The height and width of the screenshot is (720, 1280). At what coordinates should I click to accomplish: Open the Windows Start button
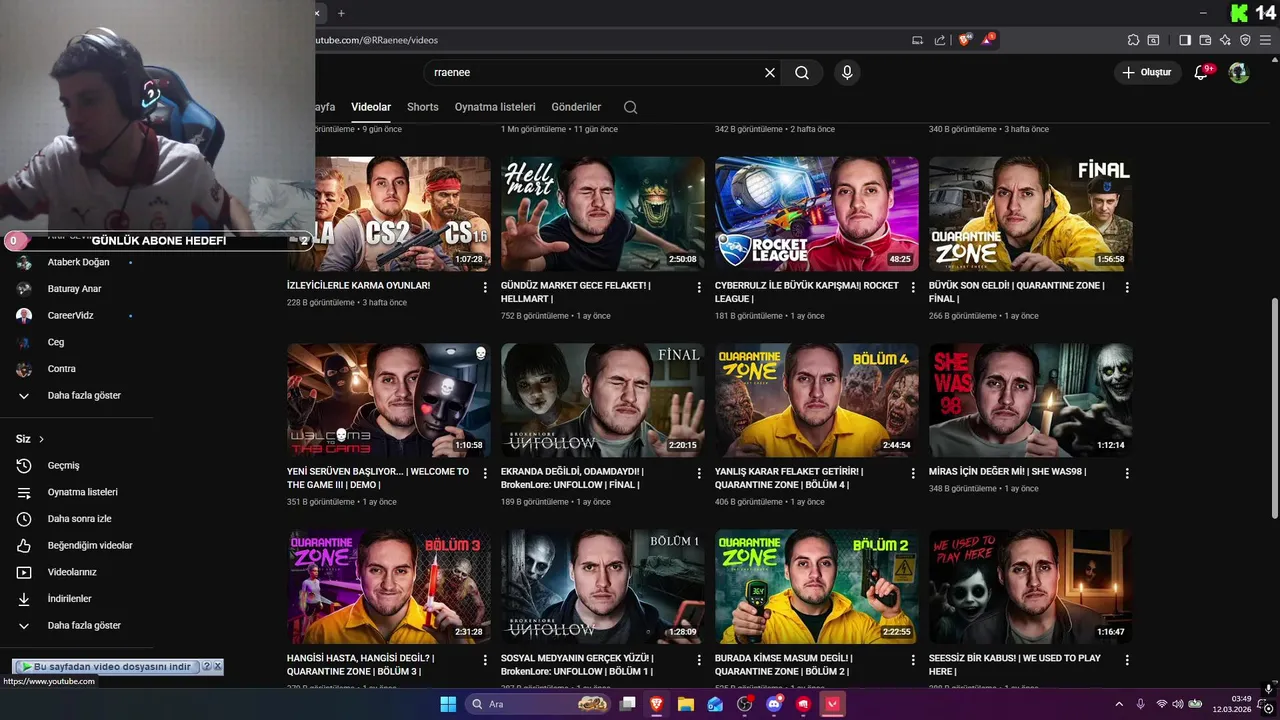[x=448, y=704]
